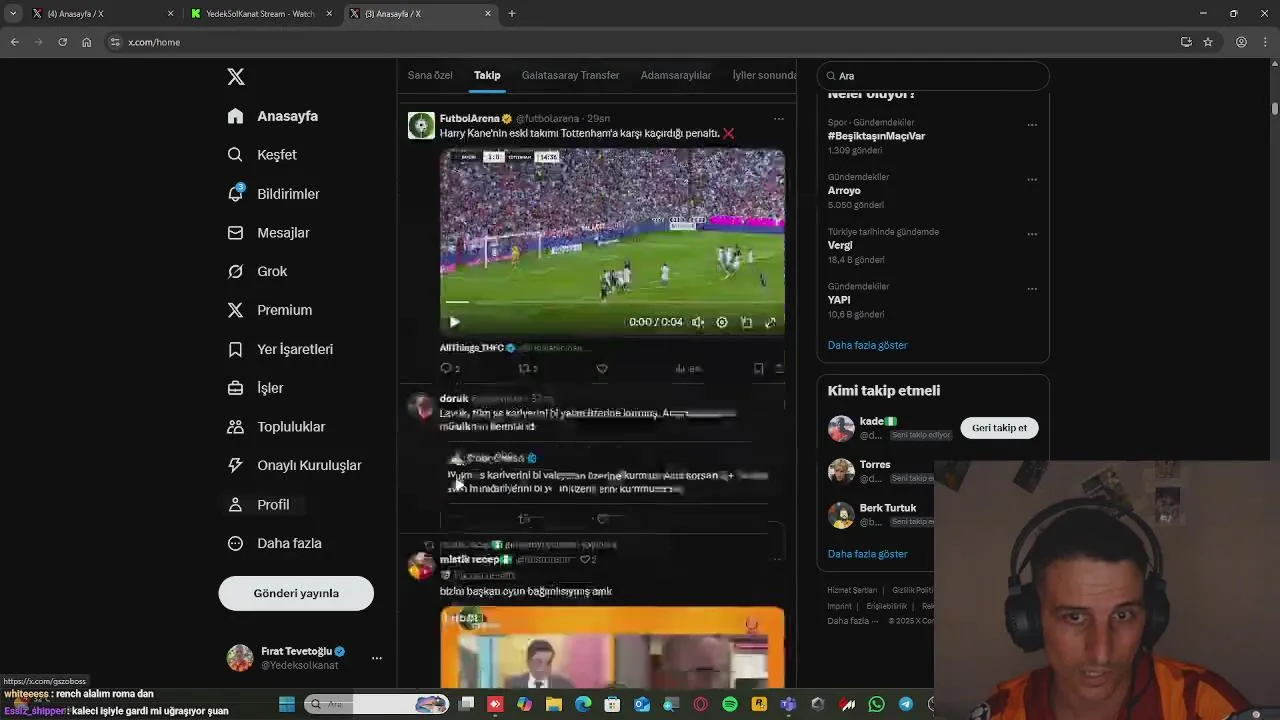
Task: Open Windows Start menu
Action: coord(287,705)
